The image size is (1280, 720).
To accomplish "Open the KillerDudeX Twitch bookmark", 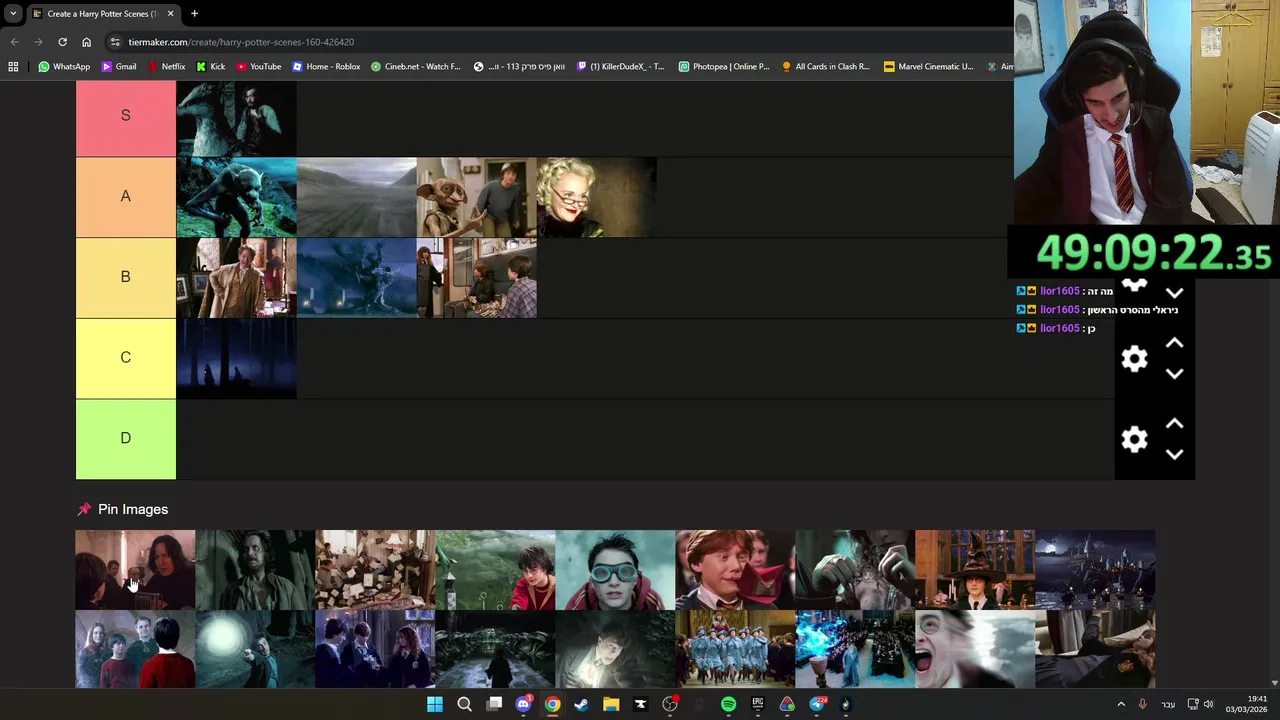I will 620,67.
